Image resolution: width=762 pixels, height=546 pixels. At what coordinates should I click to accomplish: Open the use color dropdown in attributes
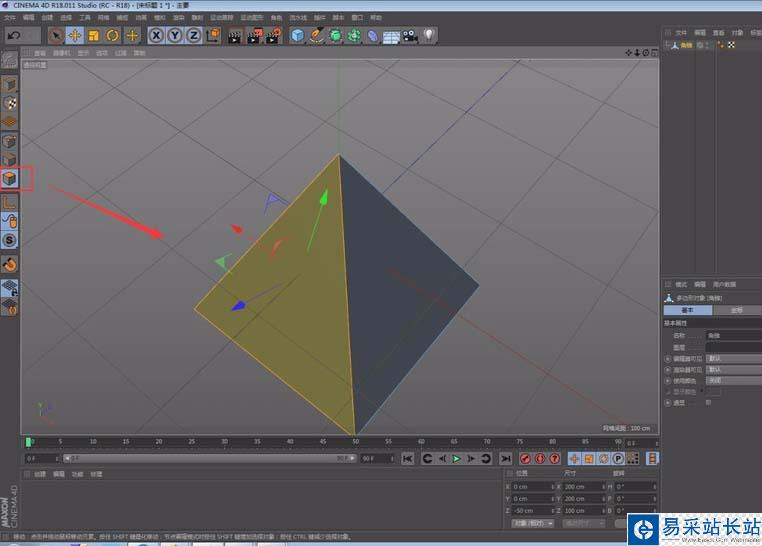(734, 381)
